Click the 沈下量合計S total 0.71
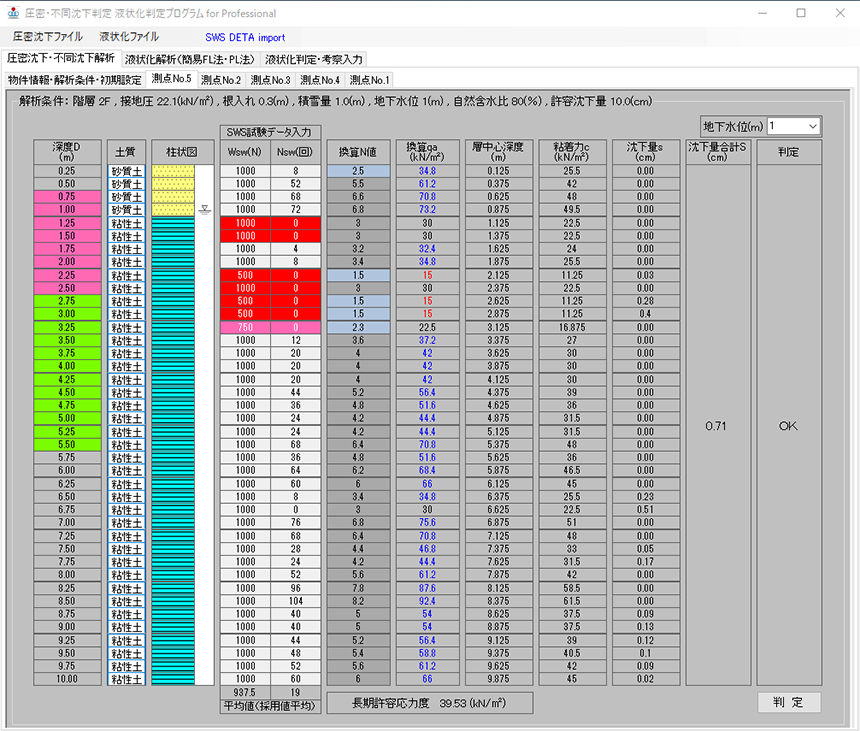This screenshot has width=860, height=731. pos(716,426)
